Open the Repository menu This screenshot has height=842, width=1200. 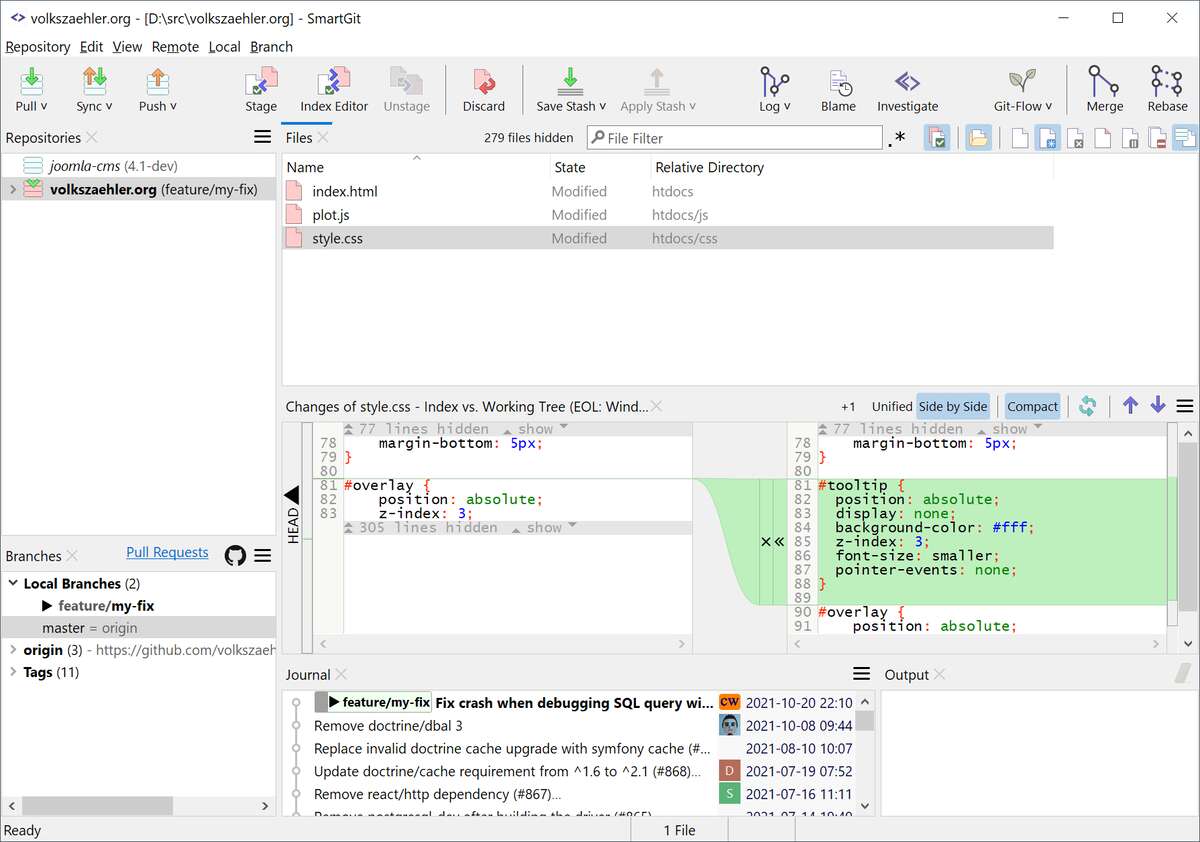pos(38,46)
